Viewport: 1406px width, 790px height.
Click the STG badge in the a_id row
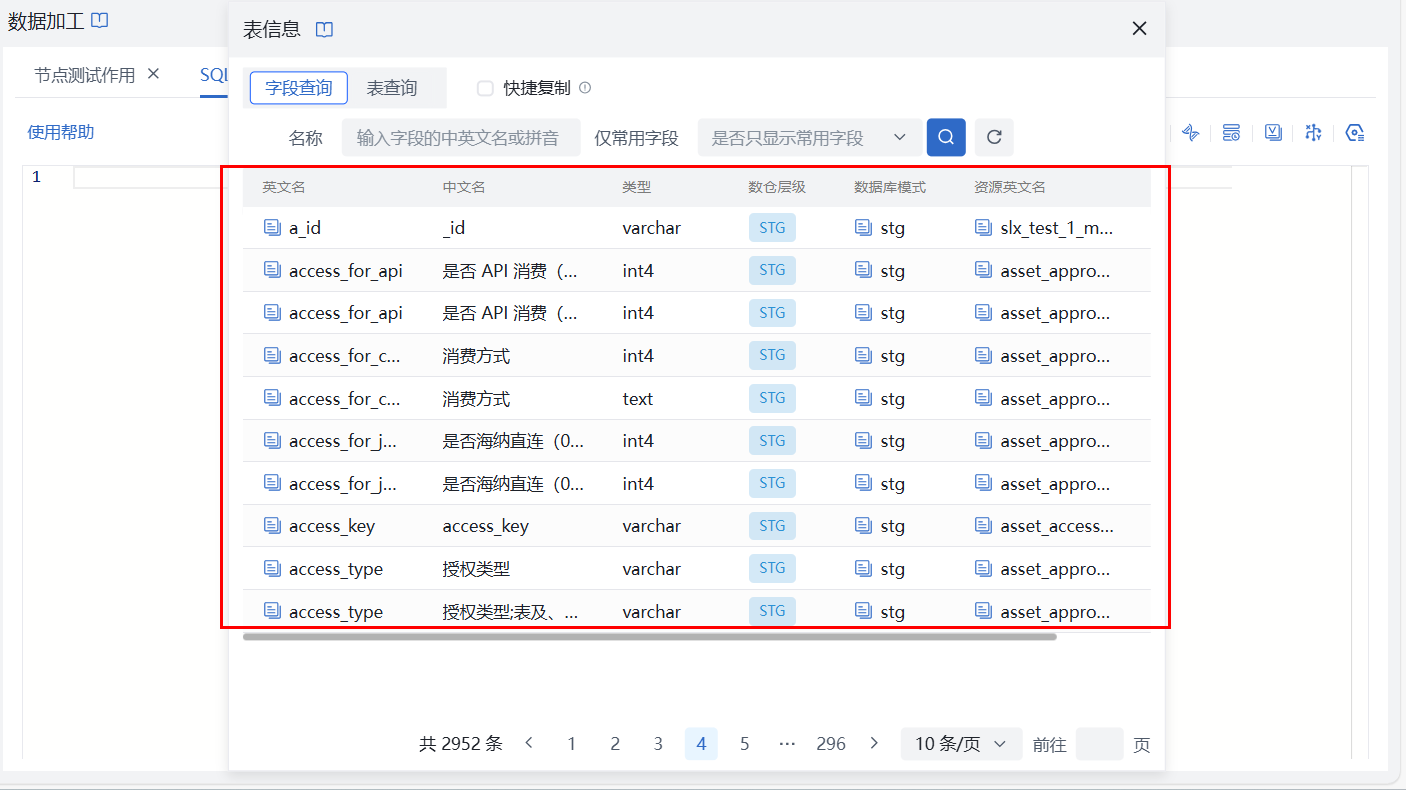point(772,228)
